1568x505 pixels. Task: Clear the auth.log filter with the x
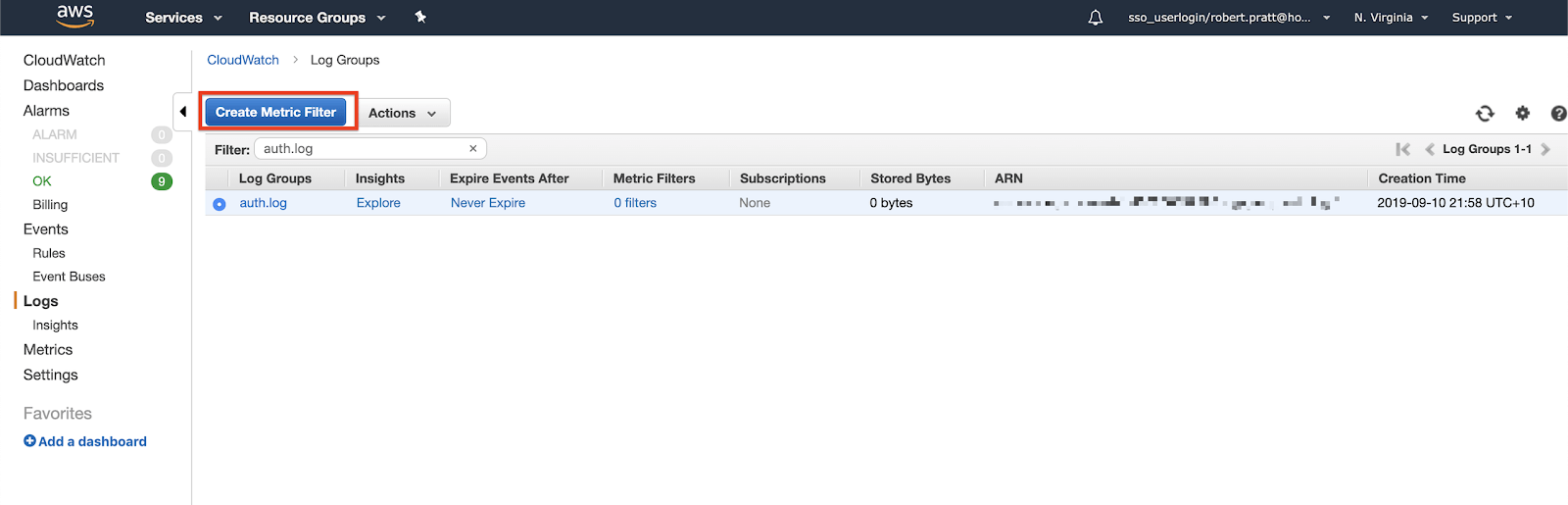[473, 149]
